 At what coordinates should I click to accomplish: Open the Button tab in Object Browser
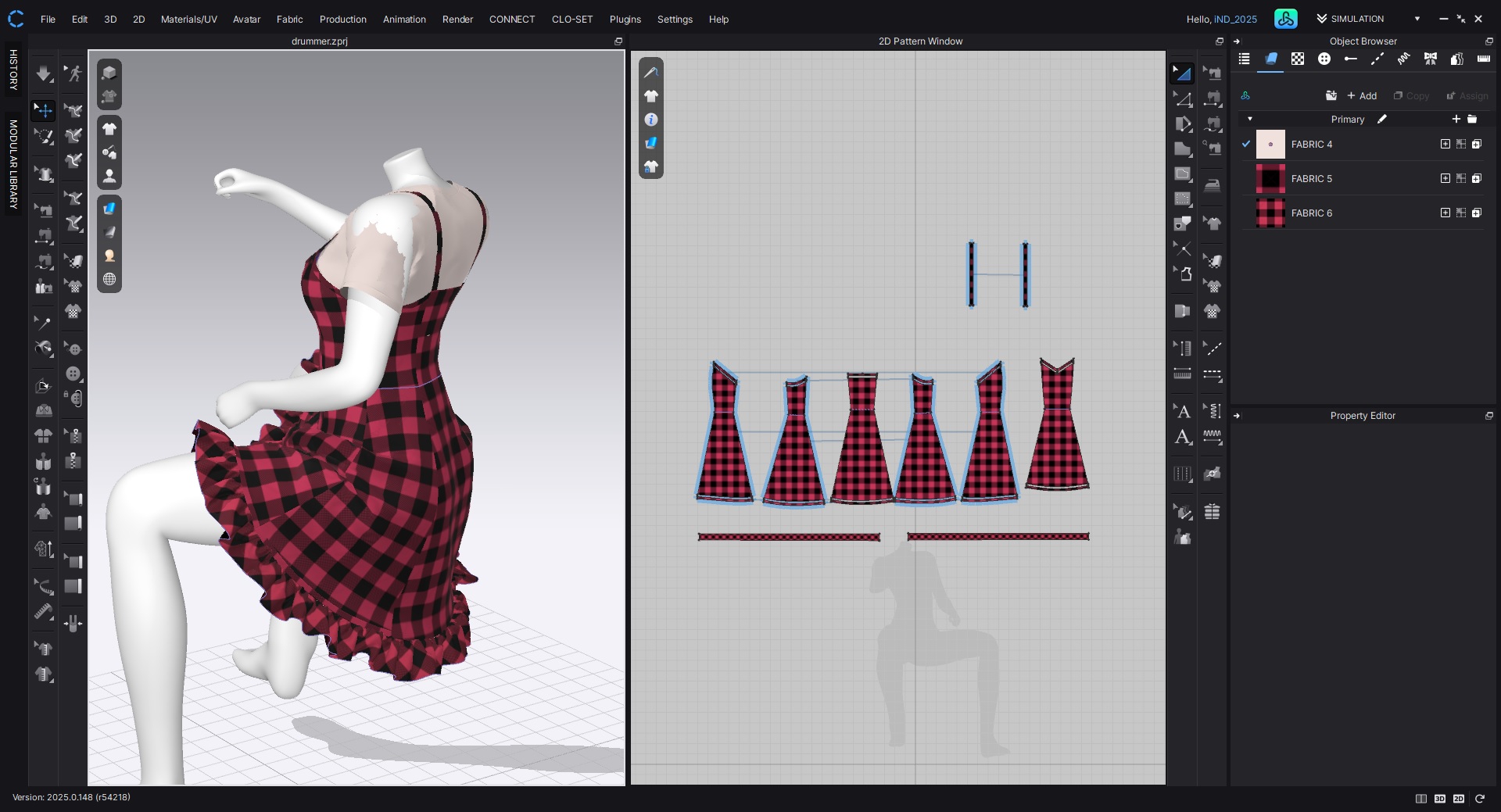[x=1324, y=59]
